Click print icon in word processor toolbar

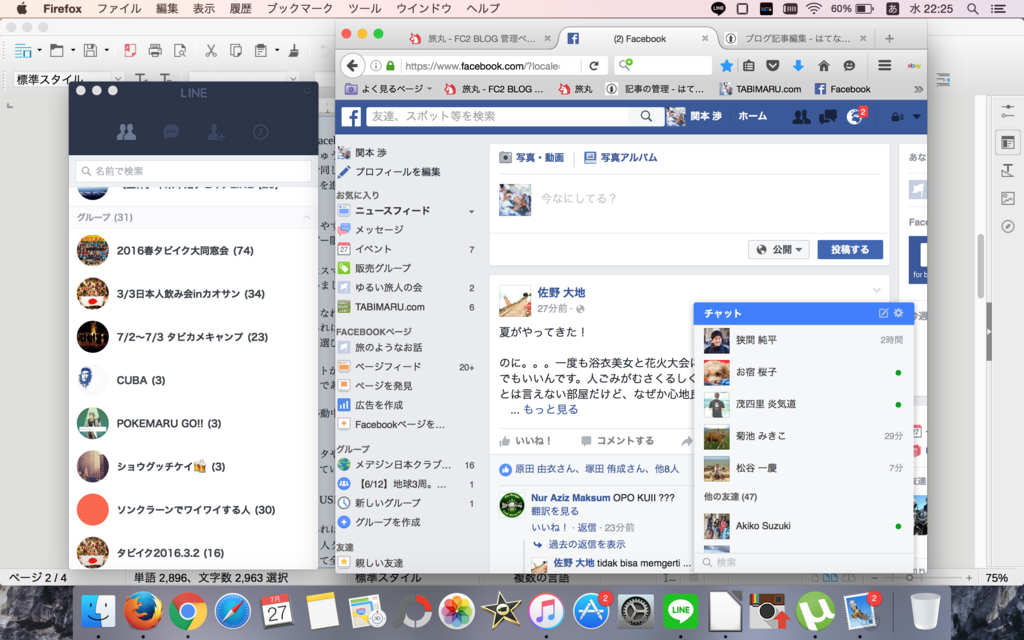pyautogui.click(x=155, y=50)
